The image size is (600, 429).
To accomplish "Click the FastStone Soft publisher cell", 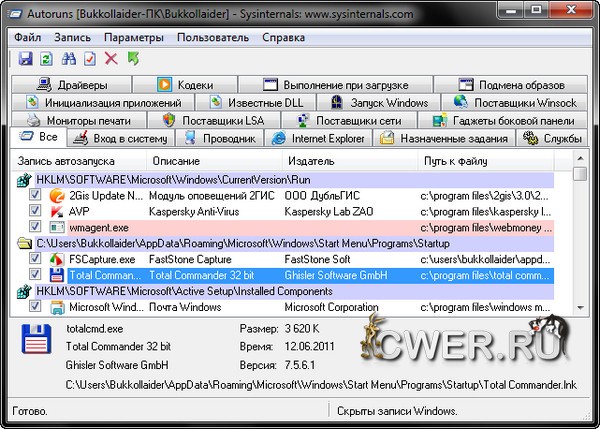I will [317, 259].
